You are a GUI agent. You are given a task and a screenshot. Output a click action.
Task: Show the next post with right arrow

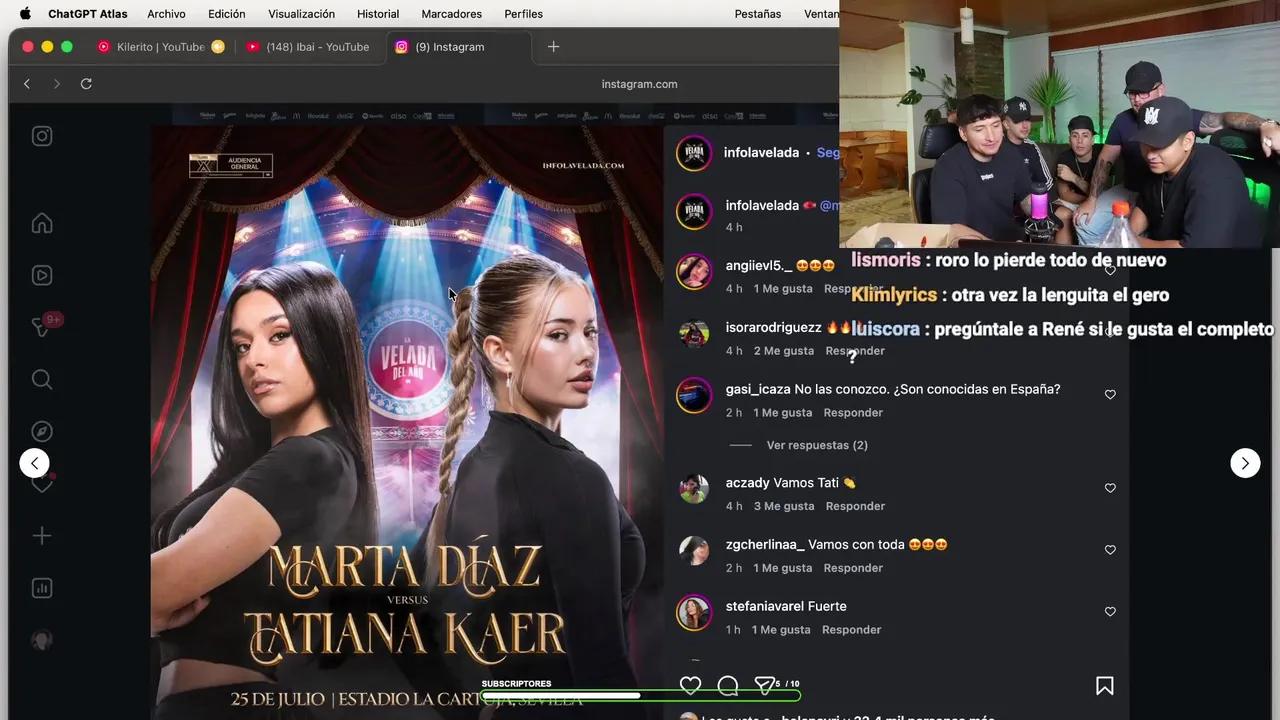pyautogui.click(x=1245, y=463)
